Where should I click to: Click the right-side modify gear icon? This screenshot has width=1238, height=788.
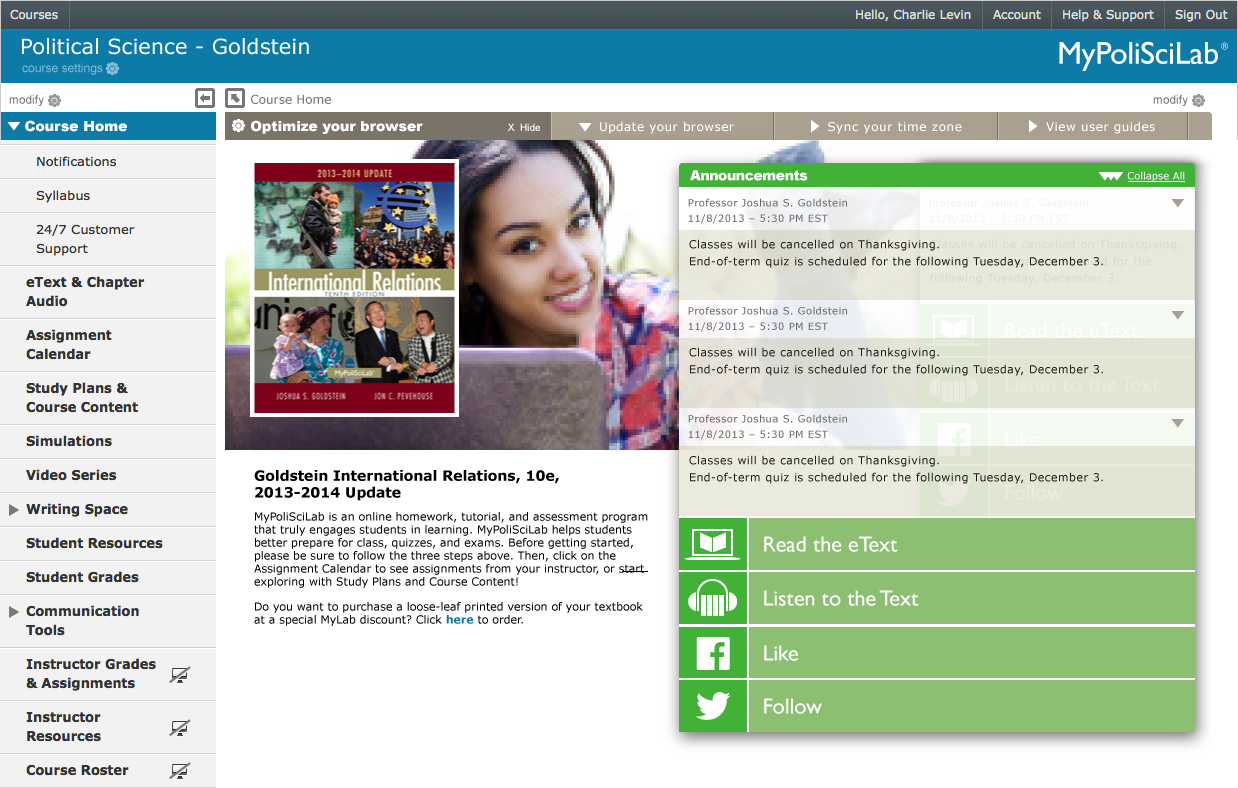coord(1198,100)
